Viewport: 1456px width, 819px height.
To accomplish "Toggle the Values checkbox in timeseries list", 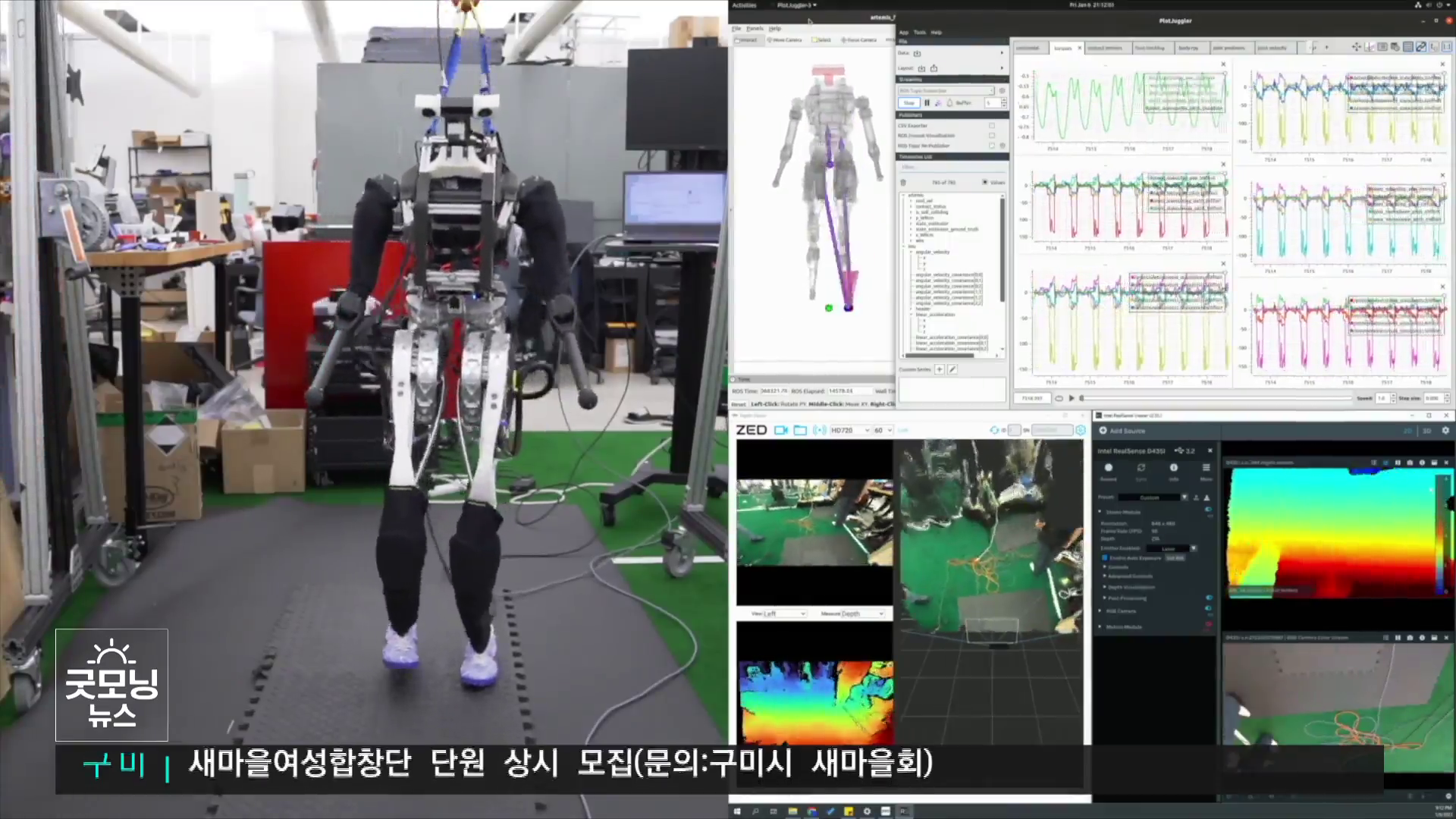I will click(985, 182).
